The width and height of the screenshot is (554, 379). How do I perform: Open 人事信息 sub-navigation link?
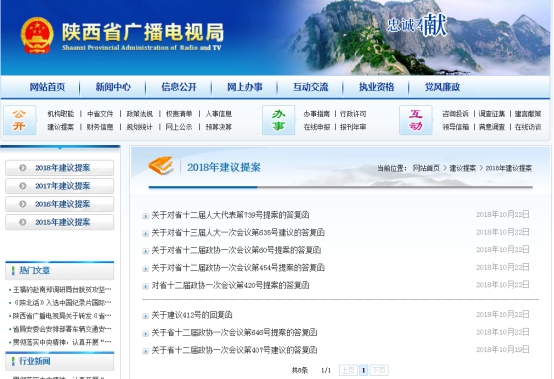[x=218, y=114]
